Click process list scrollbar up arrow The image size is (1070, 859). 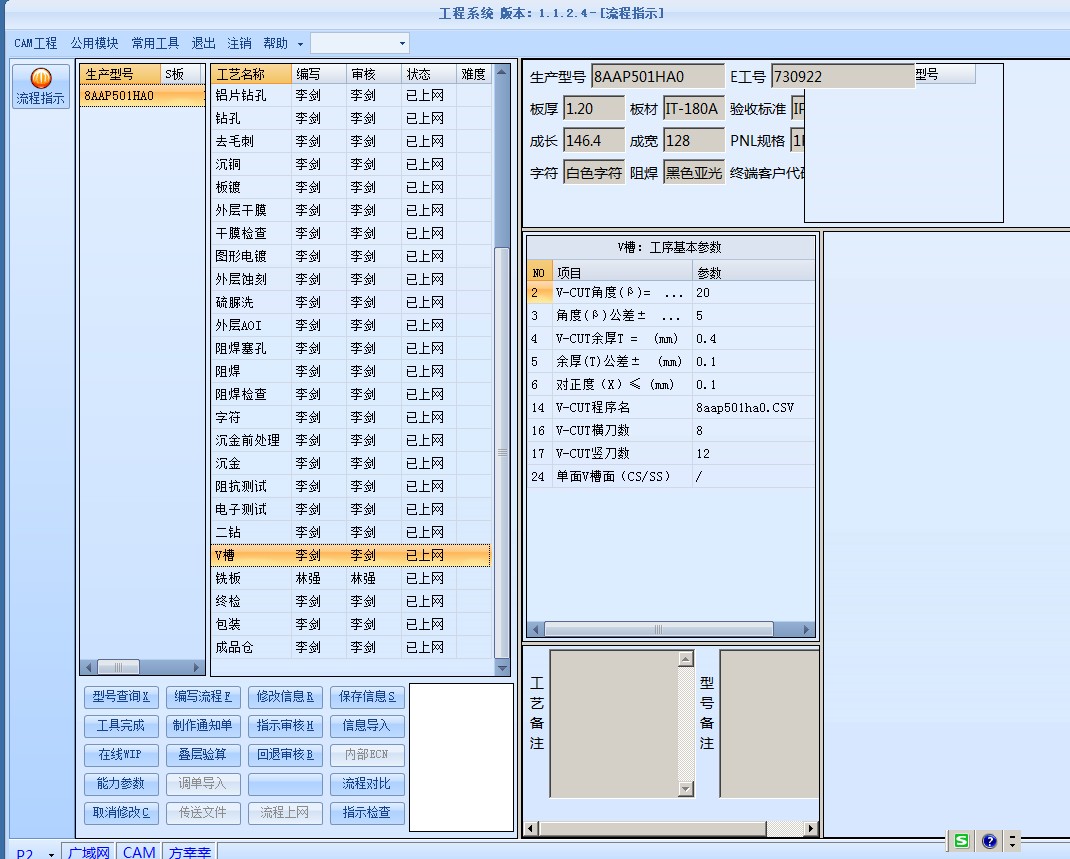pos(502,72)
